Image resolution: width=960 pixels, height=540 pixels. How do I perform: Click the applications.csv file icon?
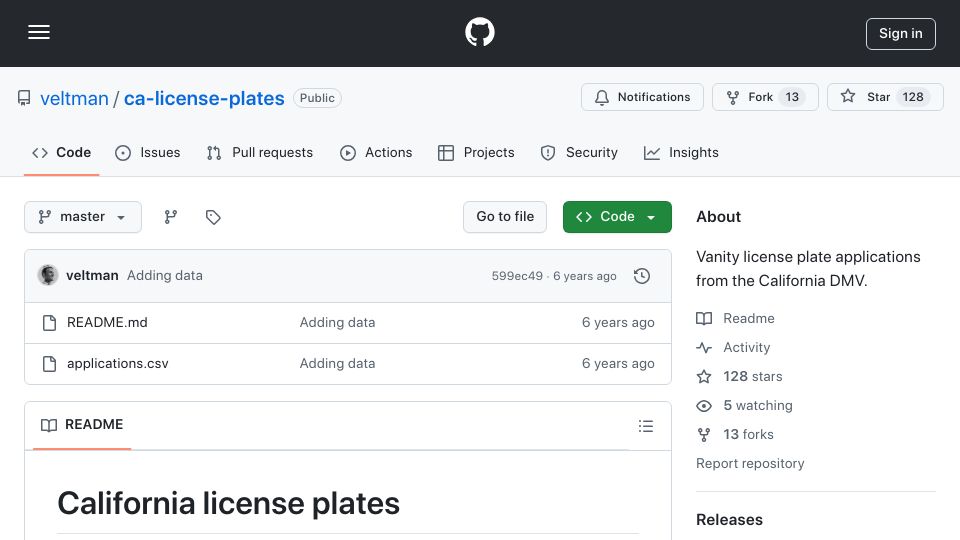pyautogui.click(x=49, y=364)
